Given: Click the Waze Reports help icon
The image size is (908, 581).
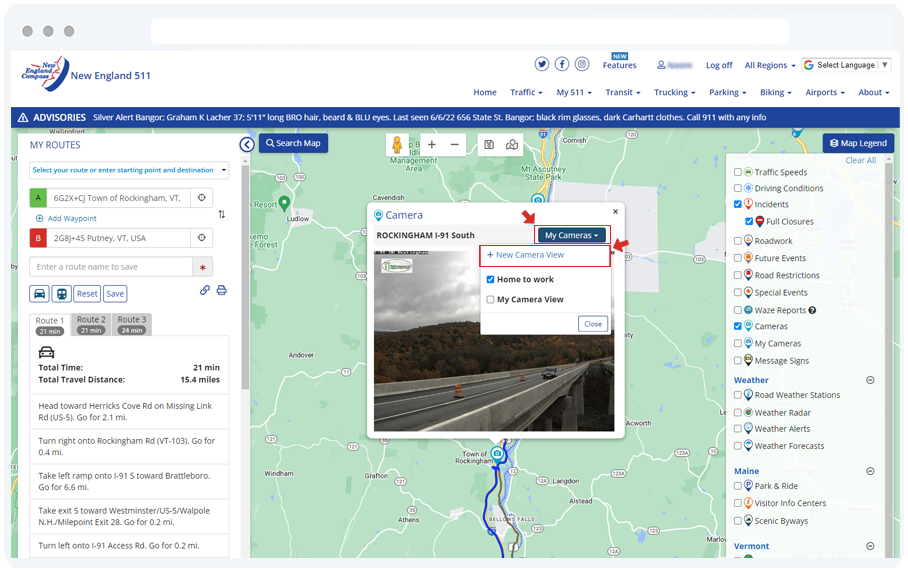Looking at the screenshot, I should 812,310.
